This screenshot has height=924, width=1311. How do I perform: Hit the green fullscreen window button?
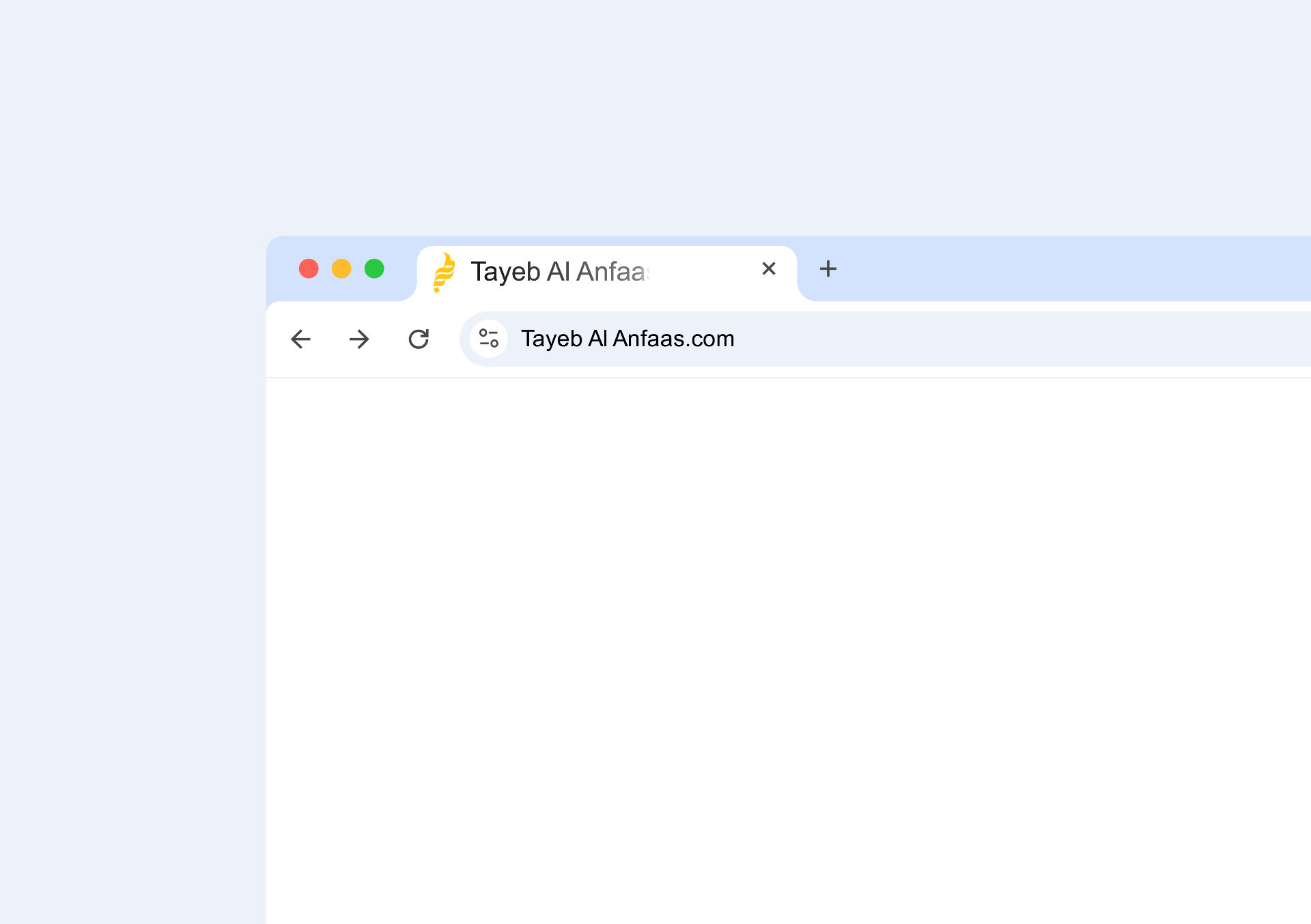tap(374, 268)
